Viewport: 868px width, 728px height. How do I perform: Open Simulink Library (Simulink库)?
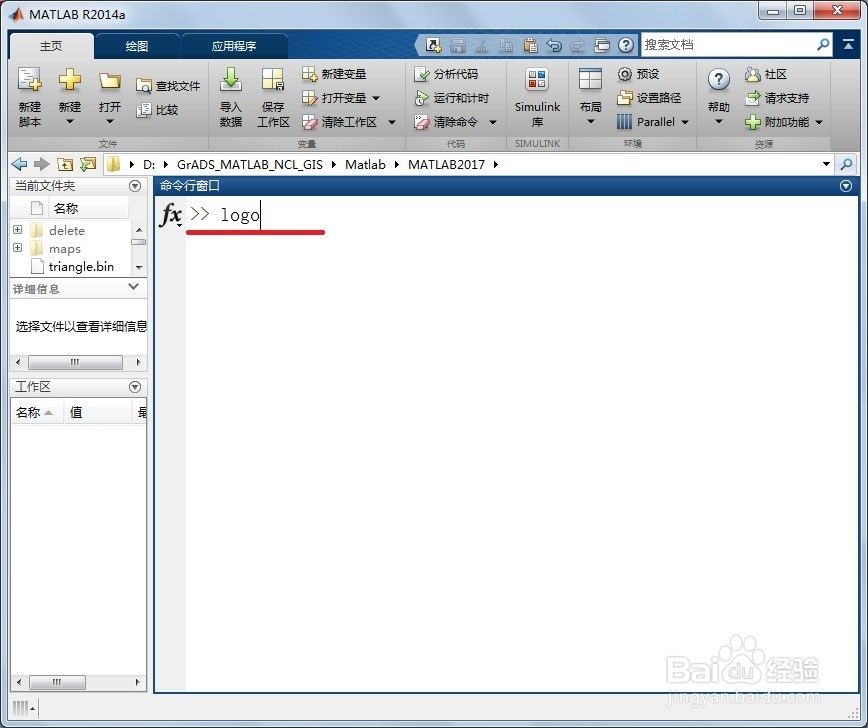tap(537, 98)
